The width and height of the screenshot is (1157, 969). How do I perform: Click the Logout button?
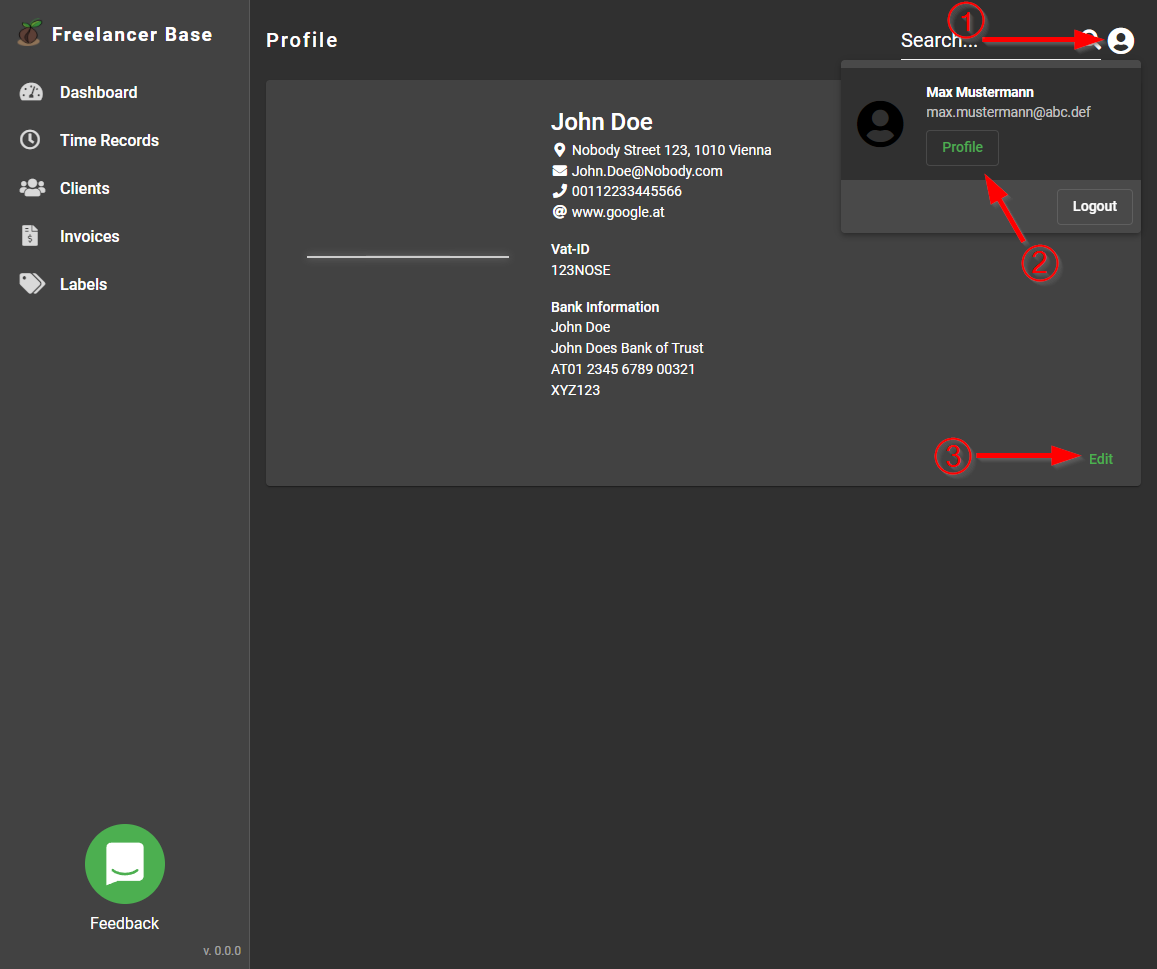1094,207
